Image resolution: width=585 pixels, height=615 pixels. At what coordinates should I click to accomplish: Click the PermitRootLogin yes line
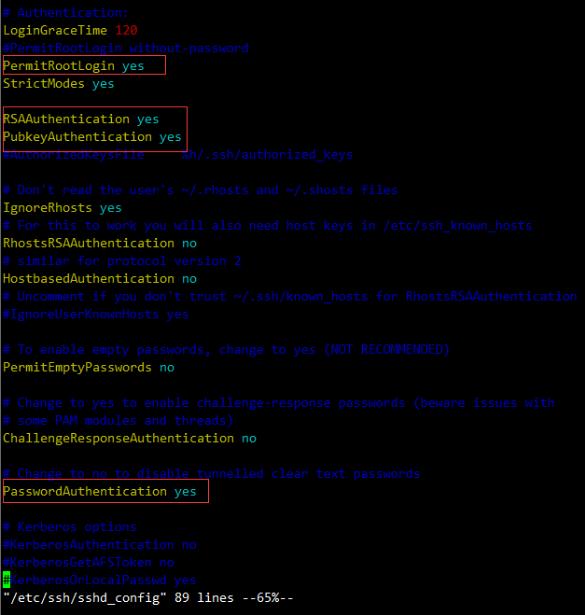(74, 66)
